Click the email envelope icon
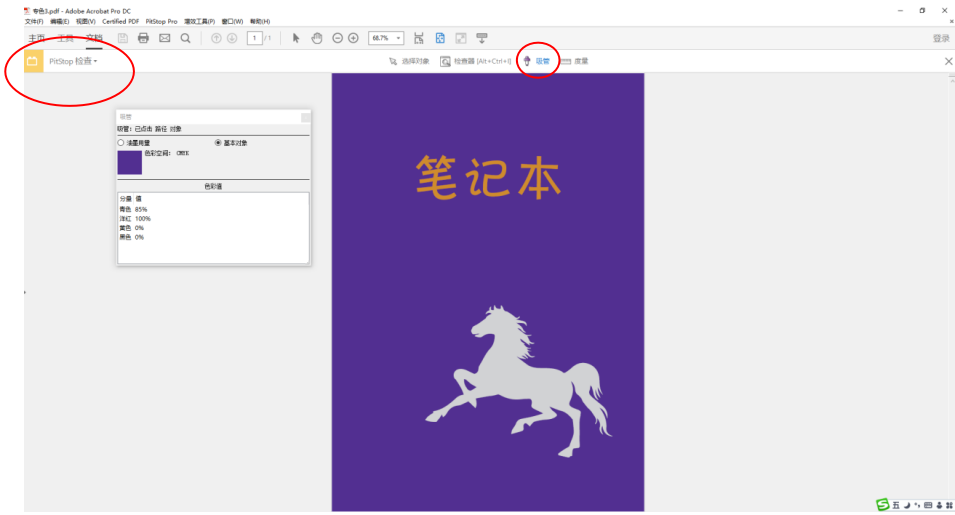The width and height of the screenshot is (955, 515). pos(164,38)
